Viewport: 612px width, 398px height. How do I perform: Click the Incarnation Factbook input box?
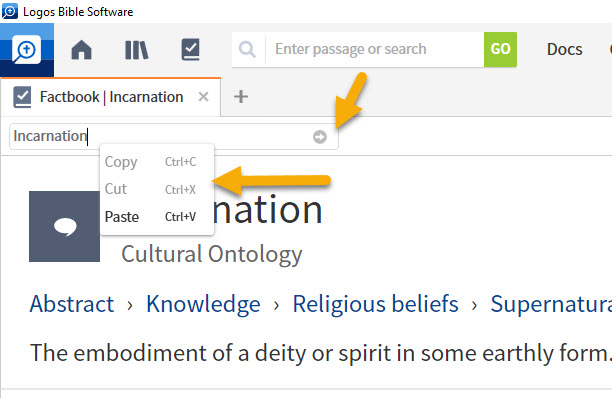click(174, 137)
